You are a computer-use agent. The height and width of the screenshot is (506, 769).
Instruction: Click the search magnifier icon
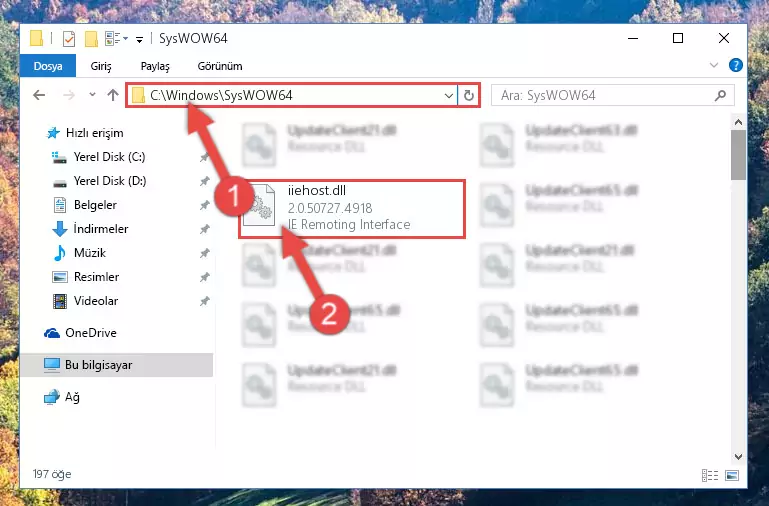720,95
